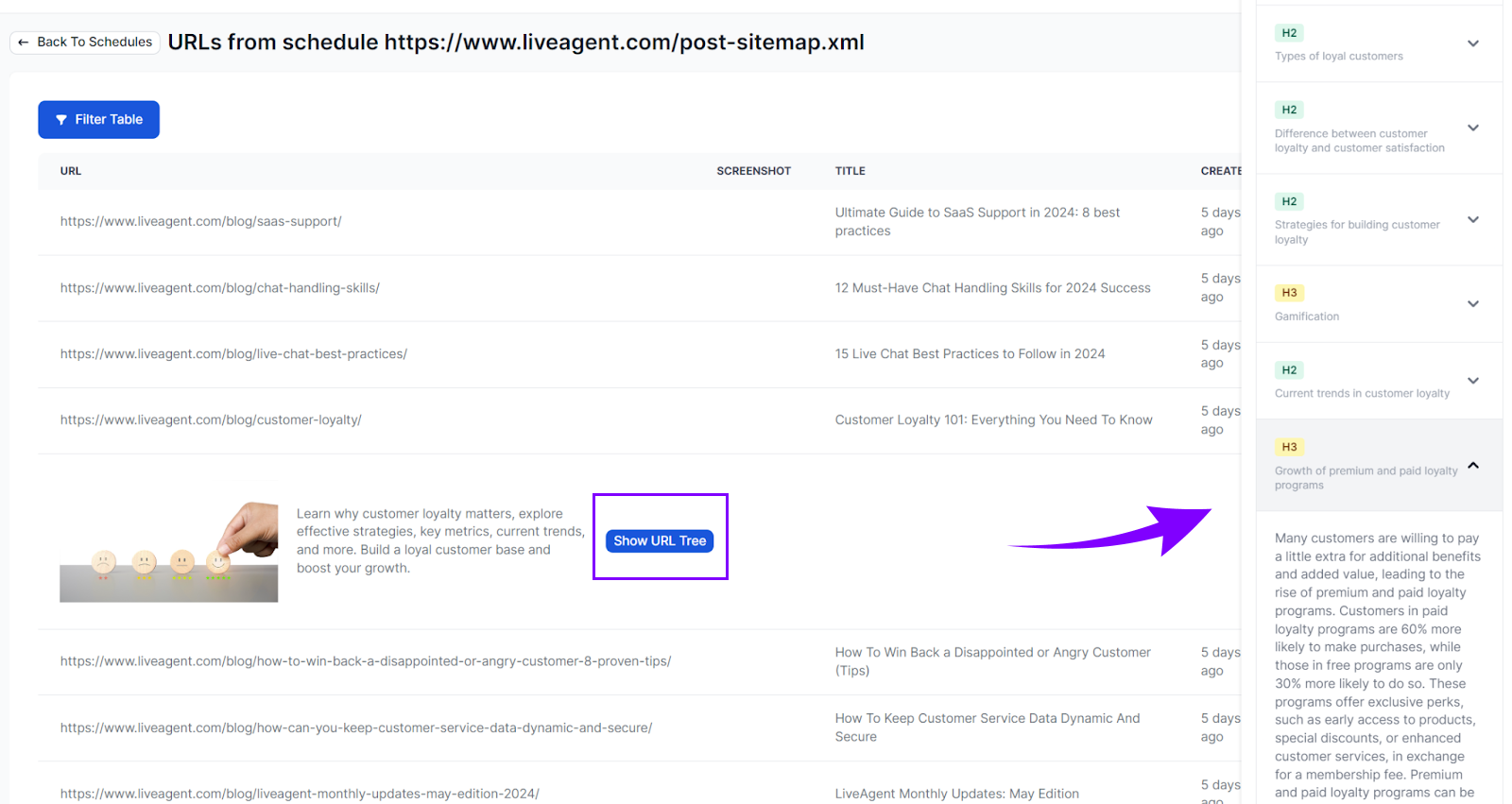
Task: Open the liveagent-monthly-updates-may-edition URL row
Action: click(x=300, y=794)
